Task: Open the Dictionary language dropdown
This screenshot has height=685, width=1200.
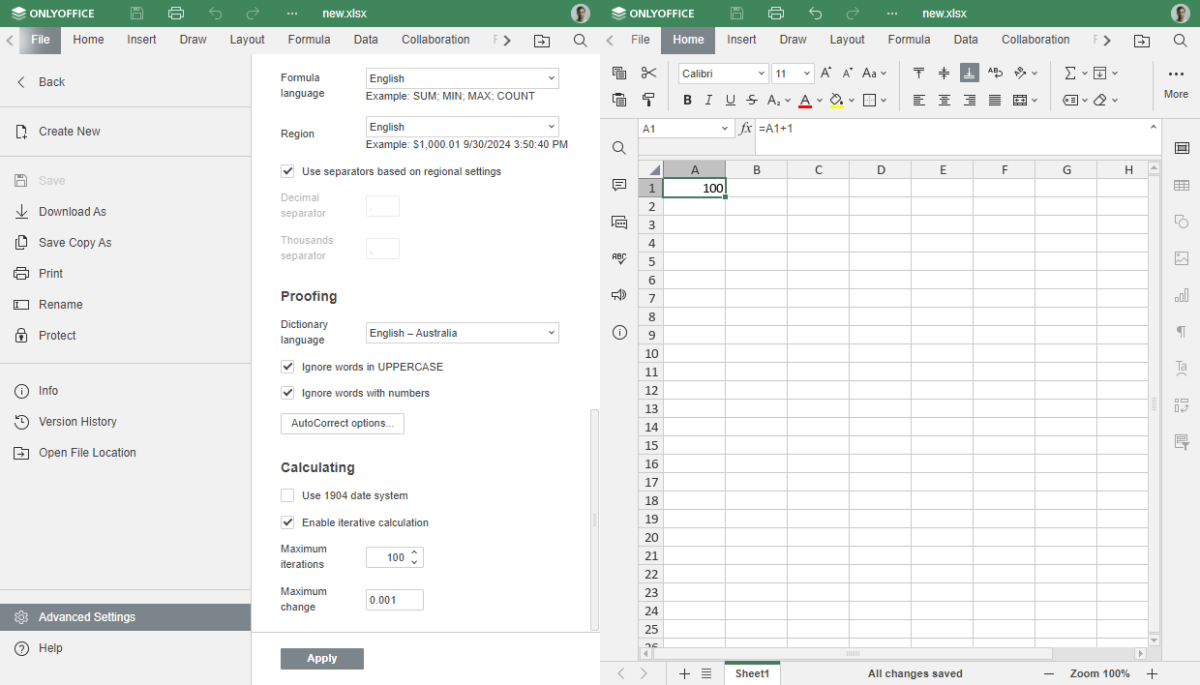Action: coord(461,332)
